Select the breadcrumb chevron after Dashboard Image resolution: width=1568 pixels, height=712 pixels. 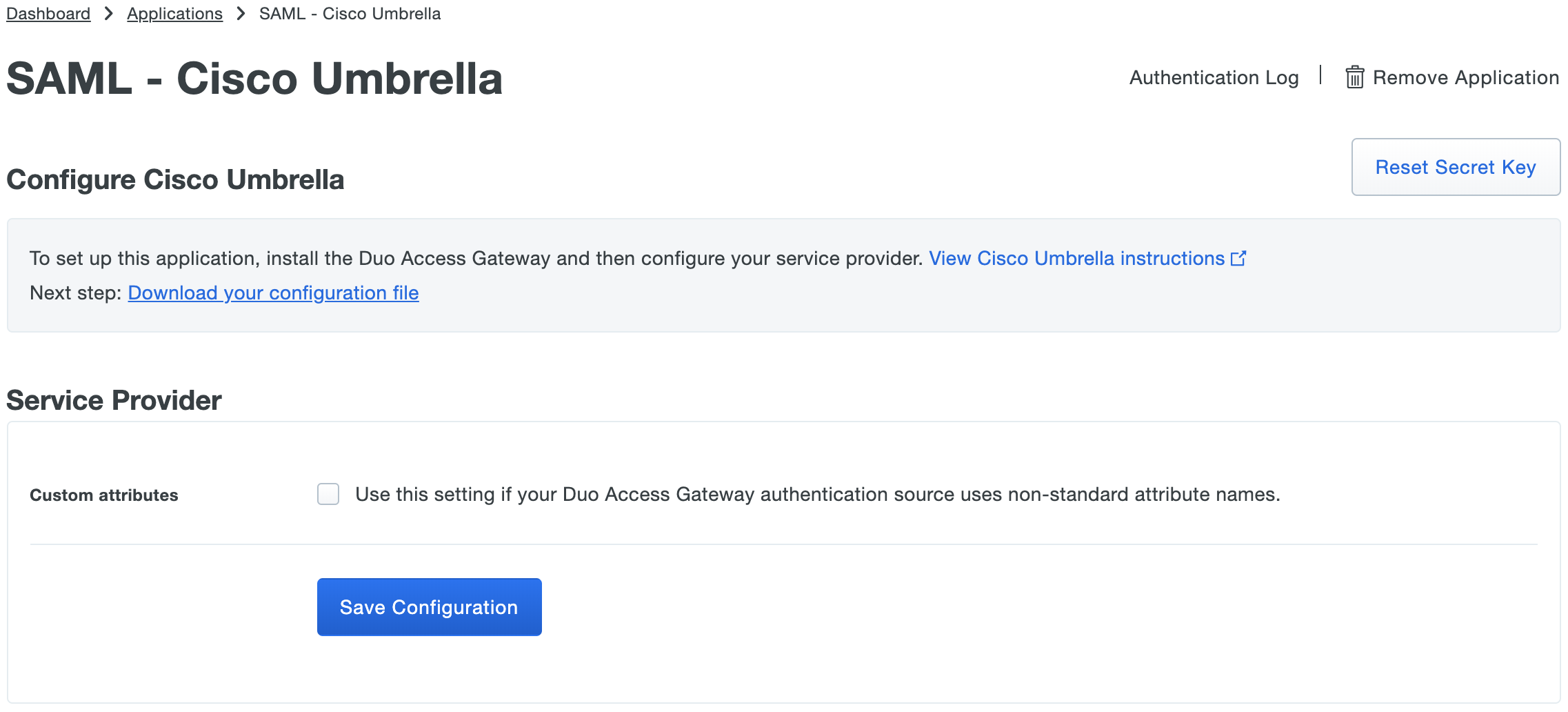click(x=108, y=12)
